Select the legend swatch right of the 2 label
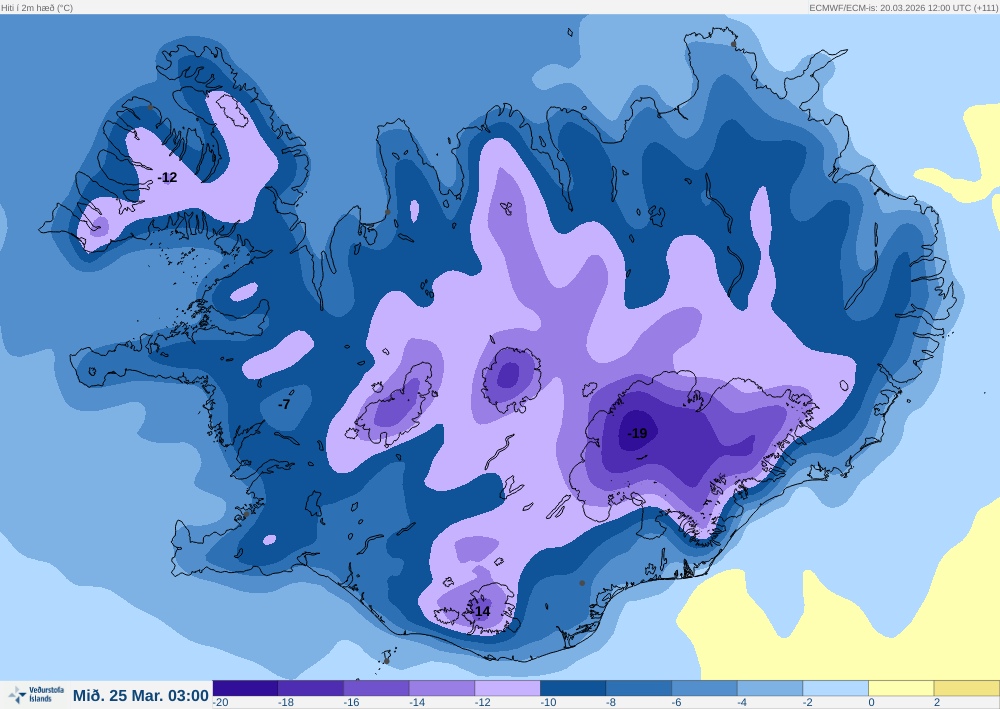 967,688
